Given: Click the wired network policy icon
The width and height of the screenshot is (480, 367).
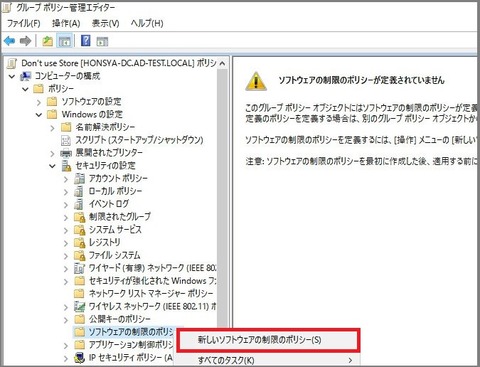Looking at the screenshot, I should click(x=79, y=268).
